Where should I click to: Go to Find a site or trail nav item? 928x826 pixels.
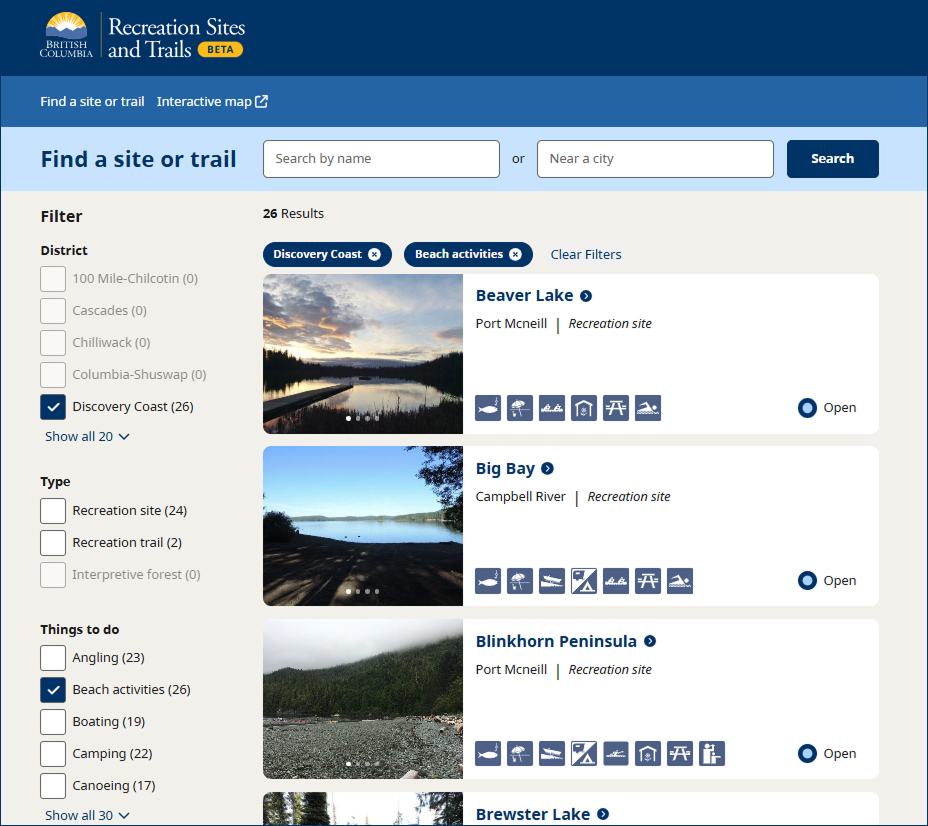click(x=92, y=102)
